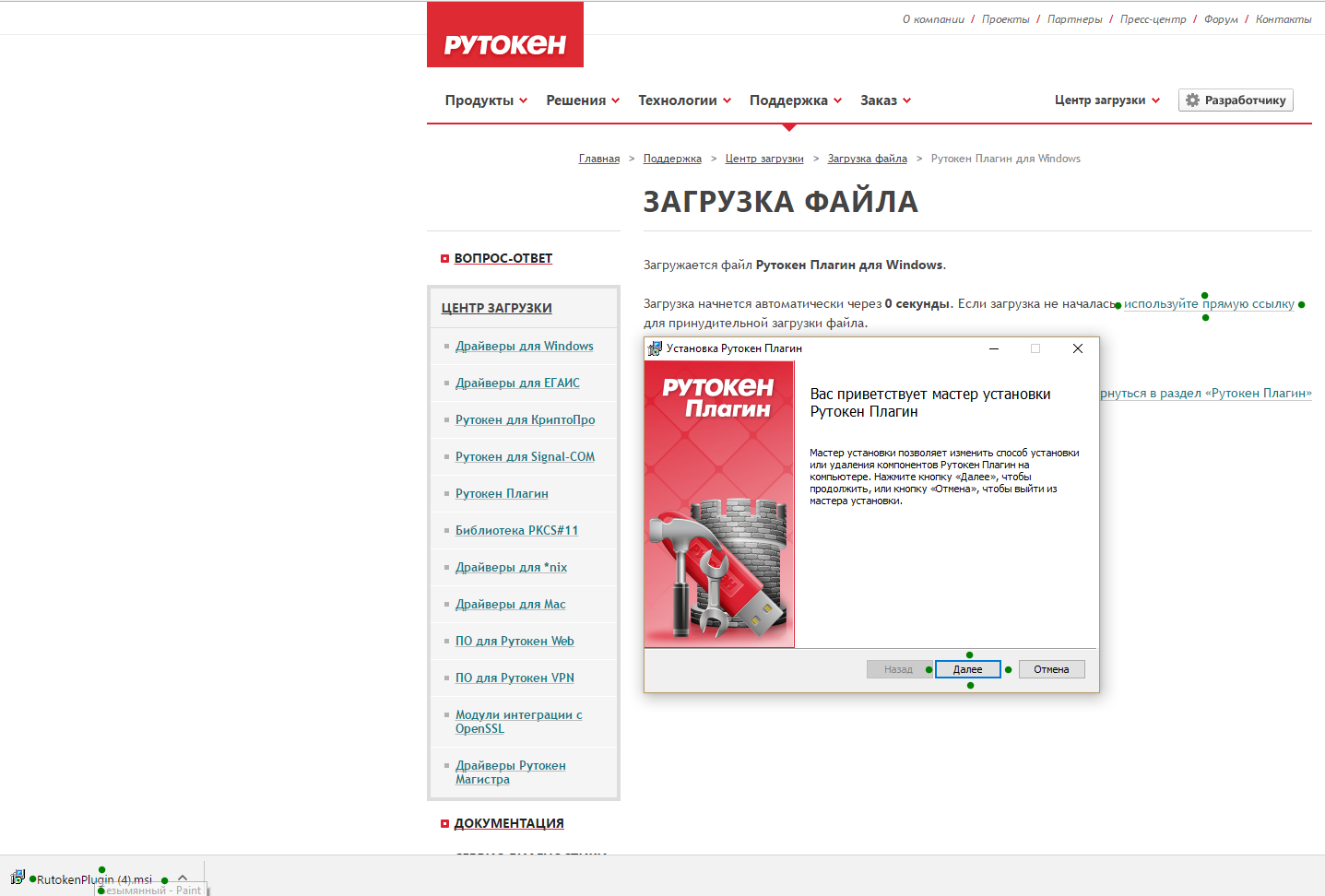Return to раздел «Рутокен Плагин» link
Viewport: 1325px width, 896px height.
tap(1206, 393)
